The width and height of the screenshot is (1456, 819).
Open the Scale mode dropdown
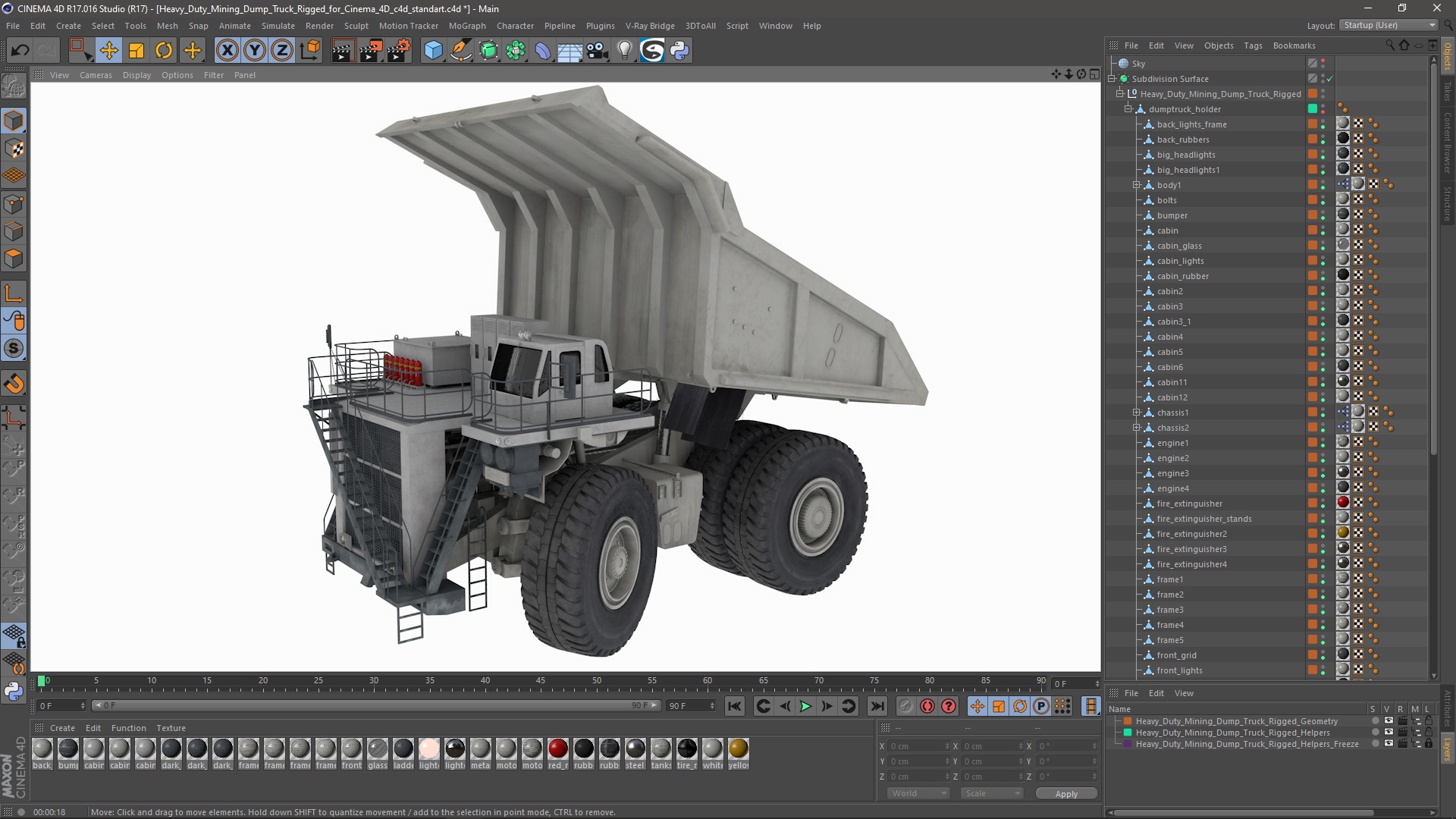pos(992,793)
